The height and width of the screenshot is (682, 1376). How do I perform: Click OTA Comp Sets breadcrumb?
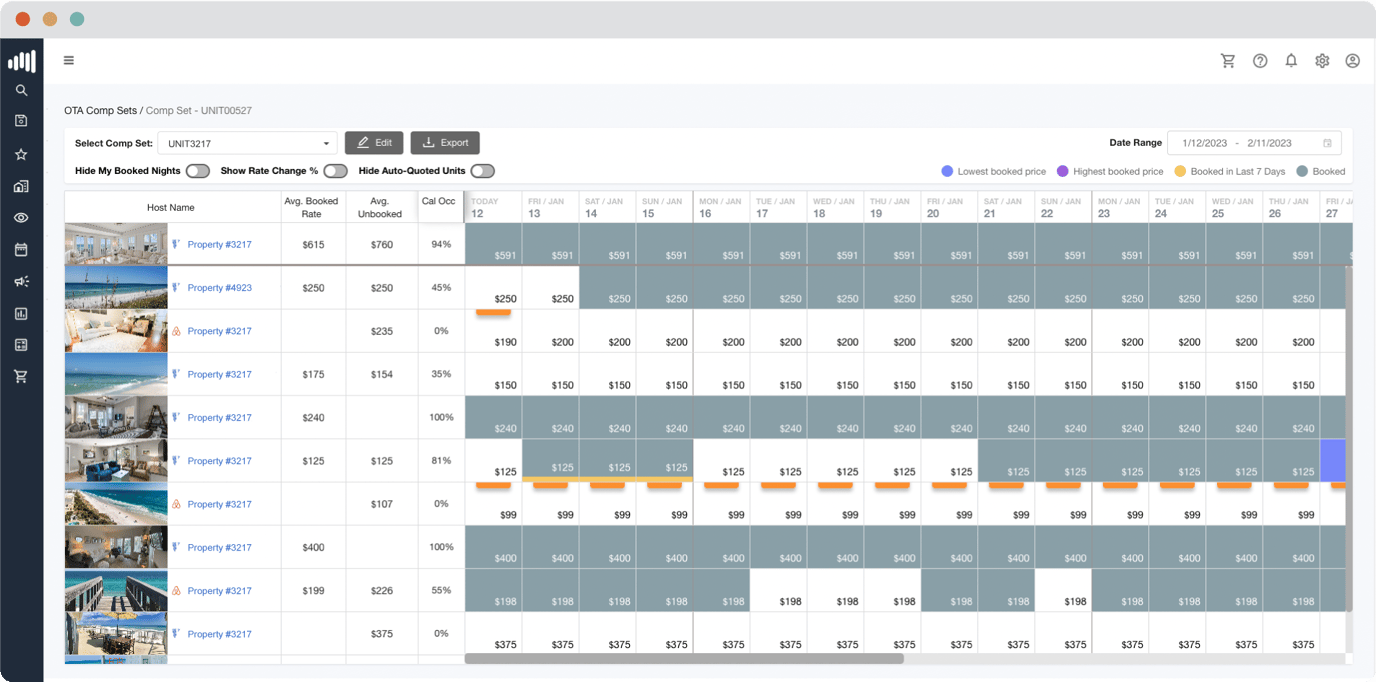point(100,110)
